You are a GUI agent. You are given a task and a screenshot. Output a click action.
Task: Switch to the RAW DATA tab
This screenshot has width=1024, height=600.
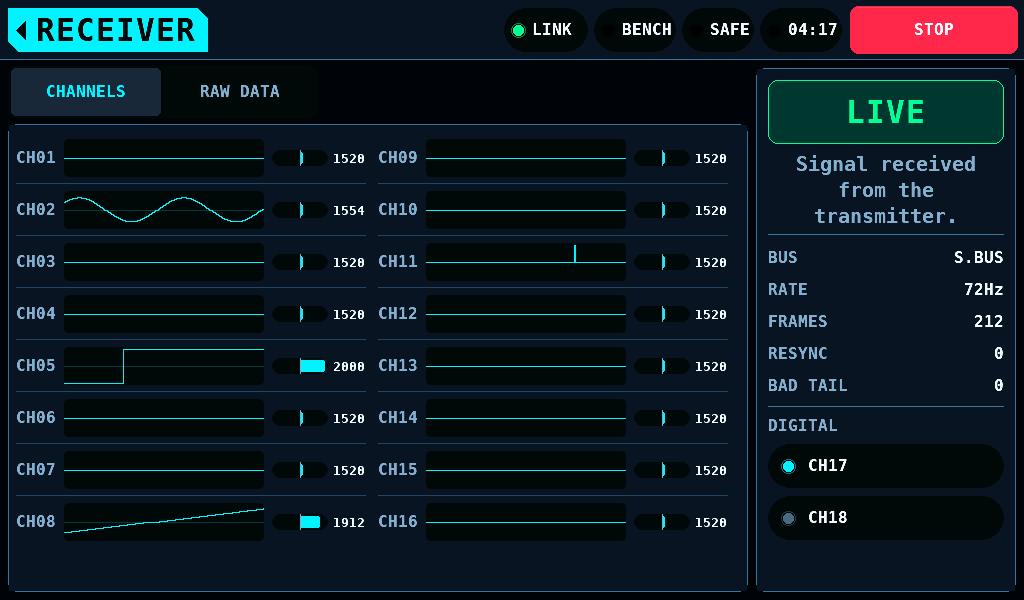pyautogui.click(x=240, y=92)
